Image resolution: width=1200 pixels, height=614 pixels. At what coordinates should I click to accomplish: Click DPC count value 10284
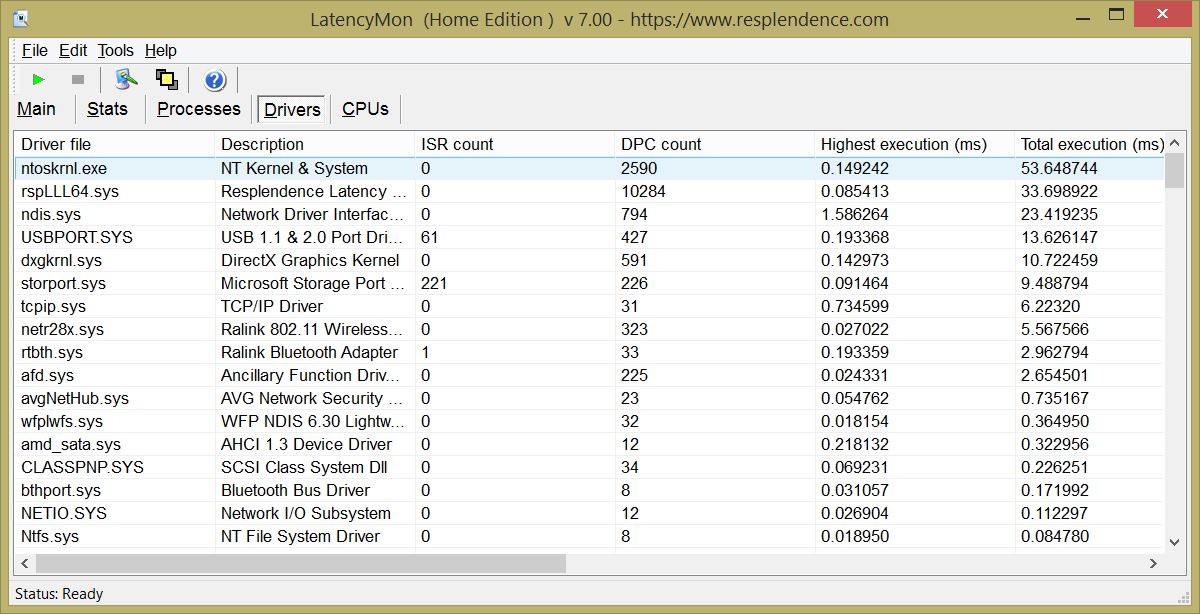click(643, 191)
